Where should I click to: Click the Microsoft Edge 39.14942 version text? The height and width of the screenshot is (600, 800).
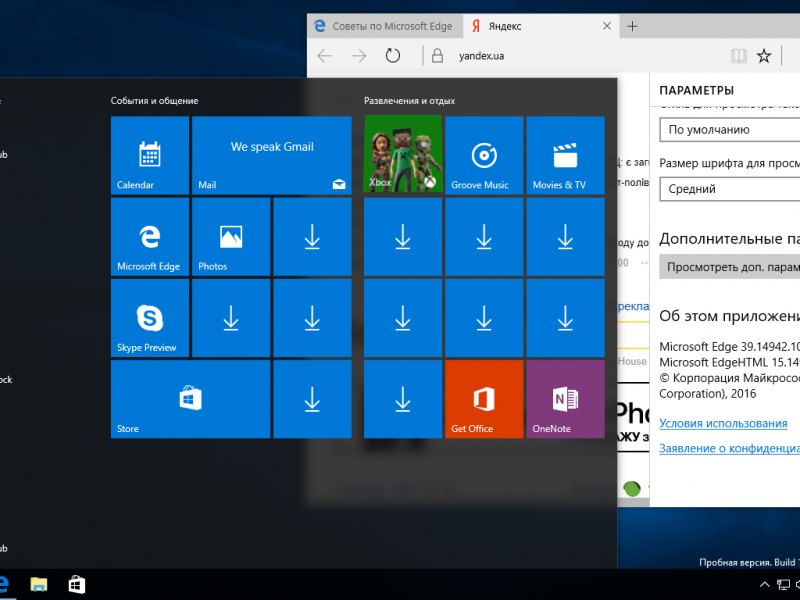coord(730,347)
